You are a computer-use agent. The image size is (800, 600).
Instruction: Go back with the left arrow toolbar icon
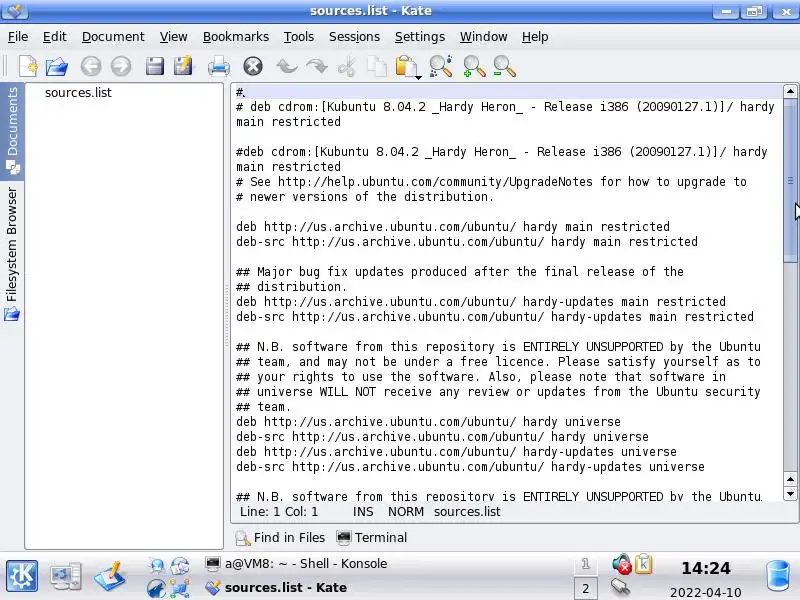click(91, 66)
